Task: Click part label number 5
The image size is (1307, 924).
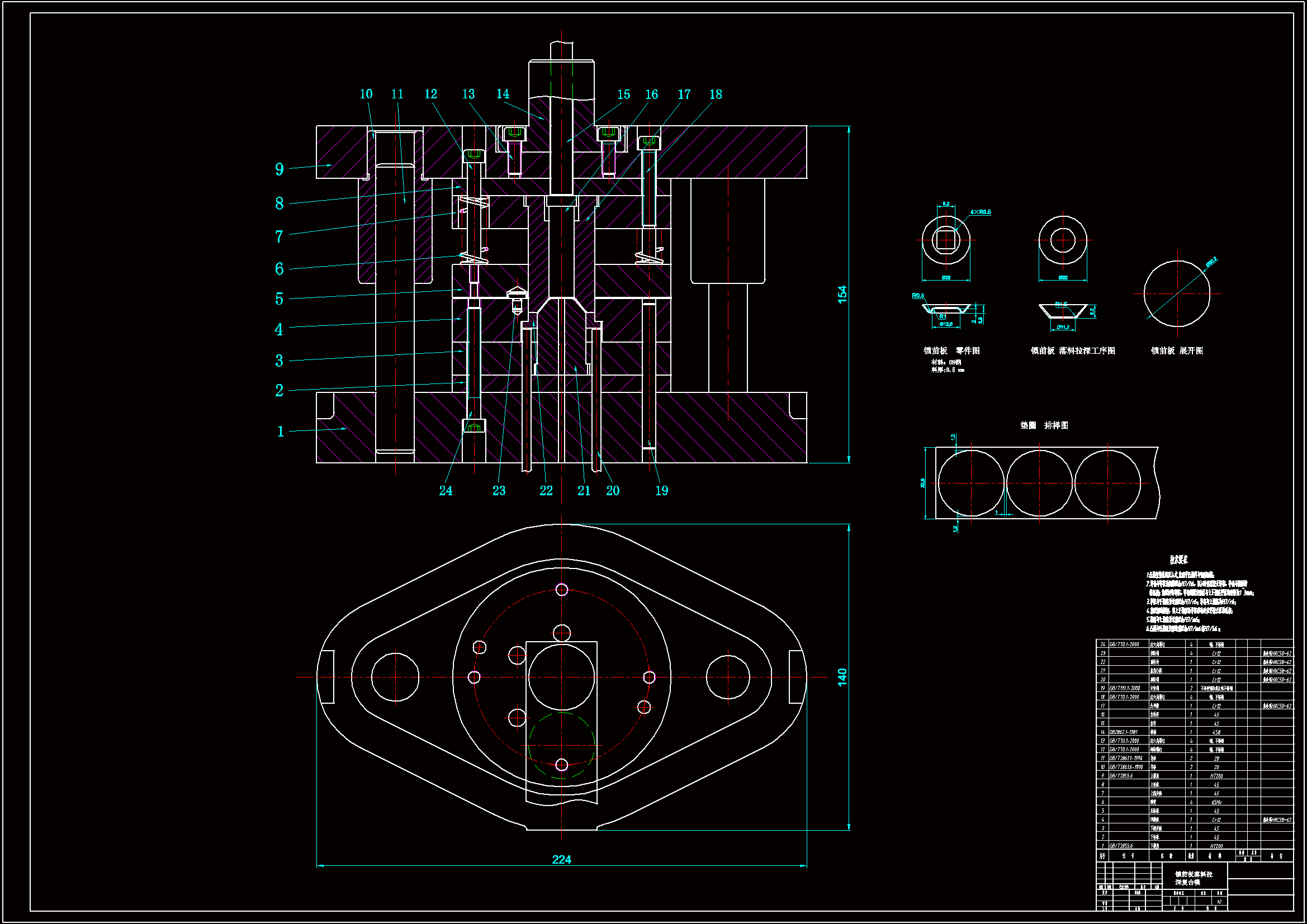Action: coord(279,299)
